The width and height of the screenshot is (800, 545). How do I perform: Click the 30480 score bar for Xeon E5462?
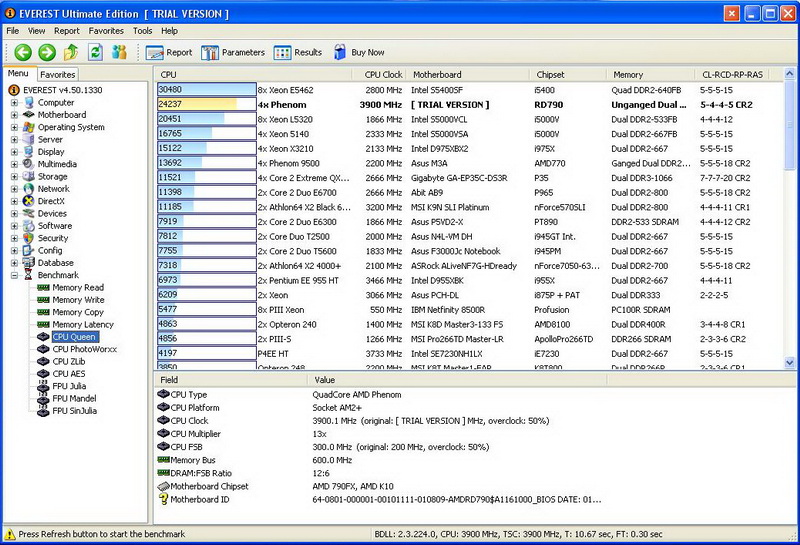[207, 90]
